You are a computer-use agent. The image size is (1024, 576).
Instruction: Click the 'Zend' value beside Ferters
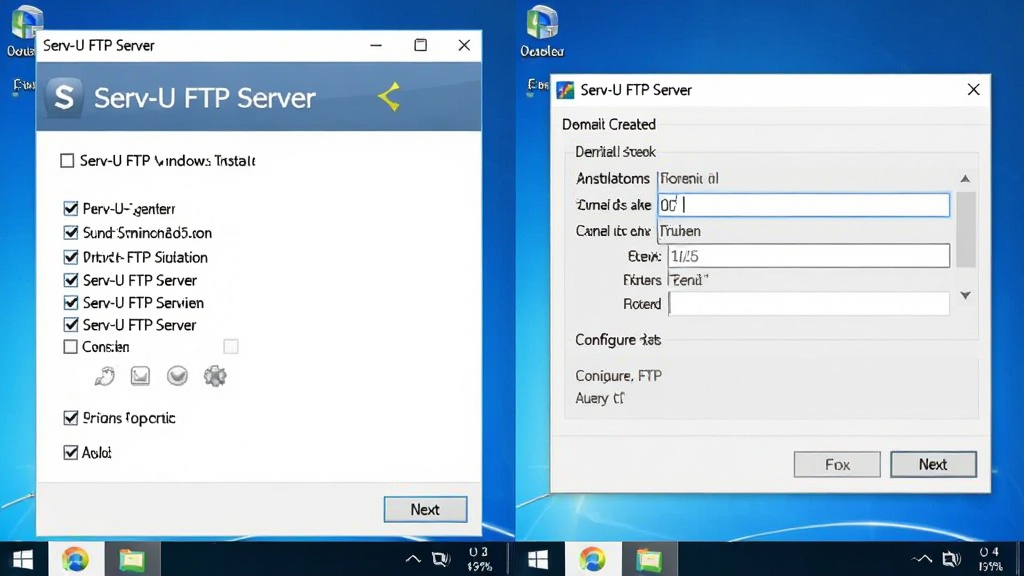click(x=689, y=280)
